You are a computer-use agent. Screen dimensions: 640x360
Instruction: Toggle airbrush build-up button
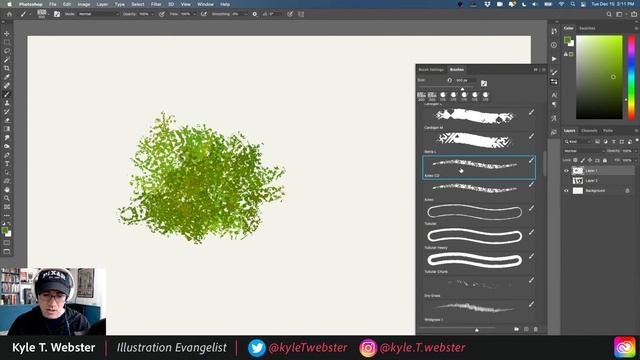tap(204, 14)
